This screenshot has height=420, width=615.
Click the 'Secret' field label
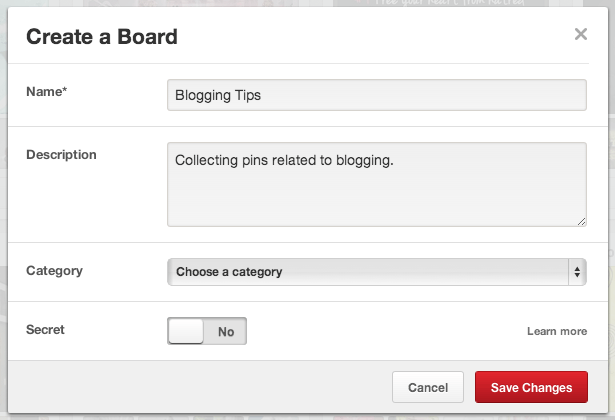45,328
